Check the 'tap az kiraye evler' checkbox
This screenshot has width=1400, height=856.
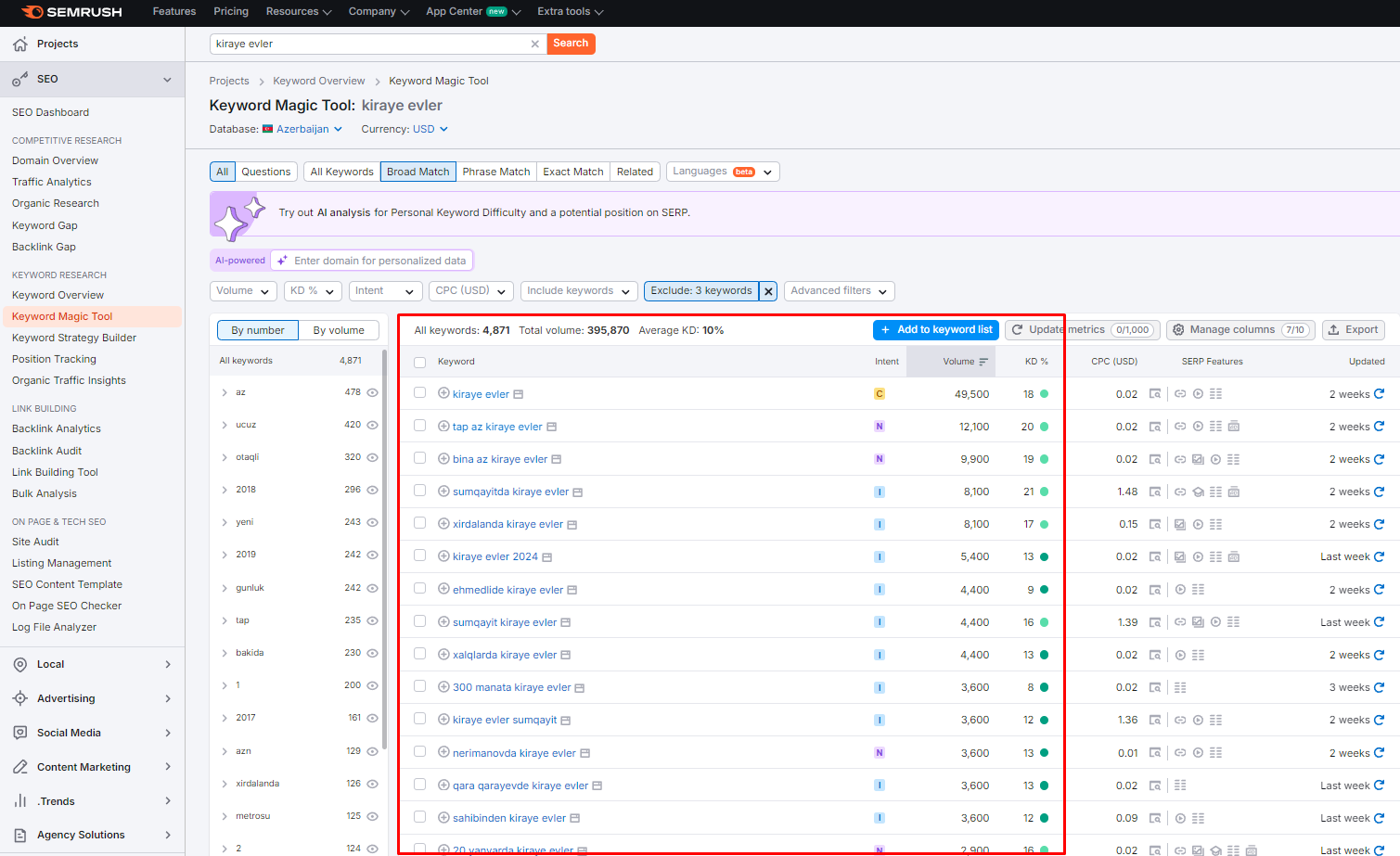(419, 426)
